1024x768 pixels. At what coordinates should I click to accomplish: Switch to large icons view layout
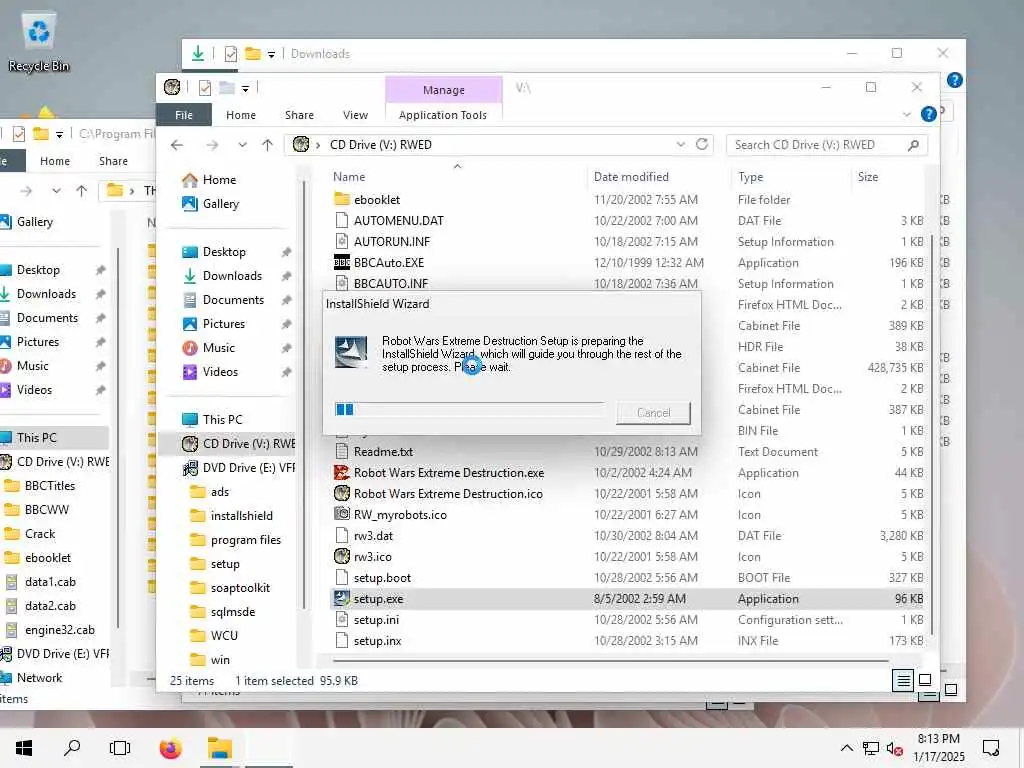[x=925, y=680]
